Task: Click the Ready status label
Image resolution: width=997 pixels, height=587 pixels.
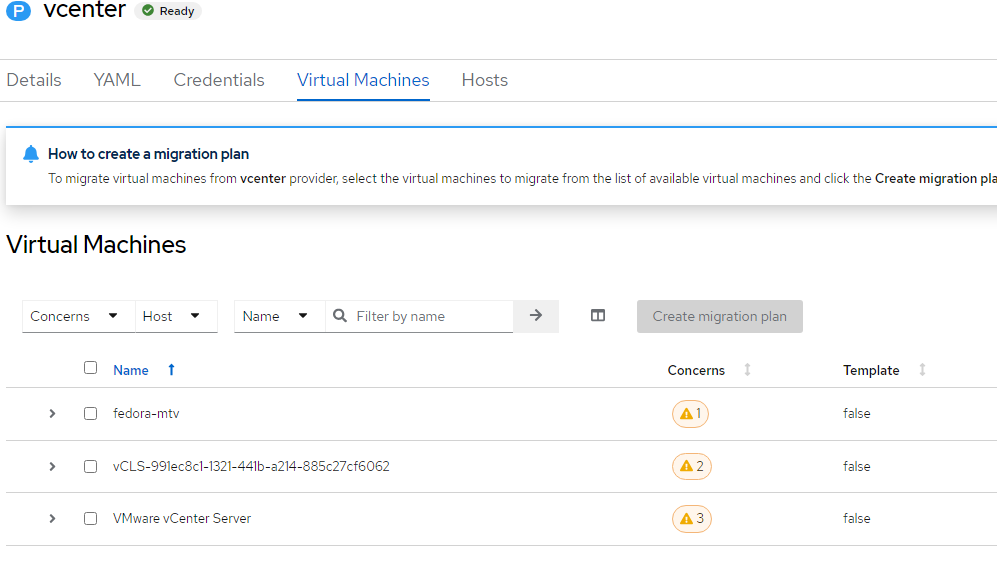Action: pos(177,11)
